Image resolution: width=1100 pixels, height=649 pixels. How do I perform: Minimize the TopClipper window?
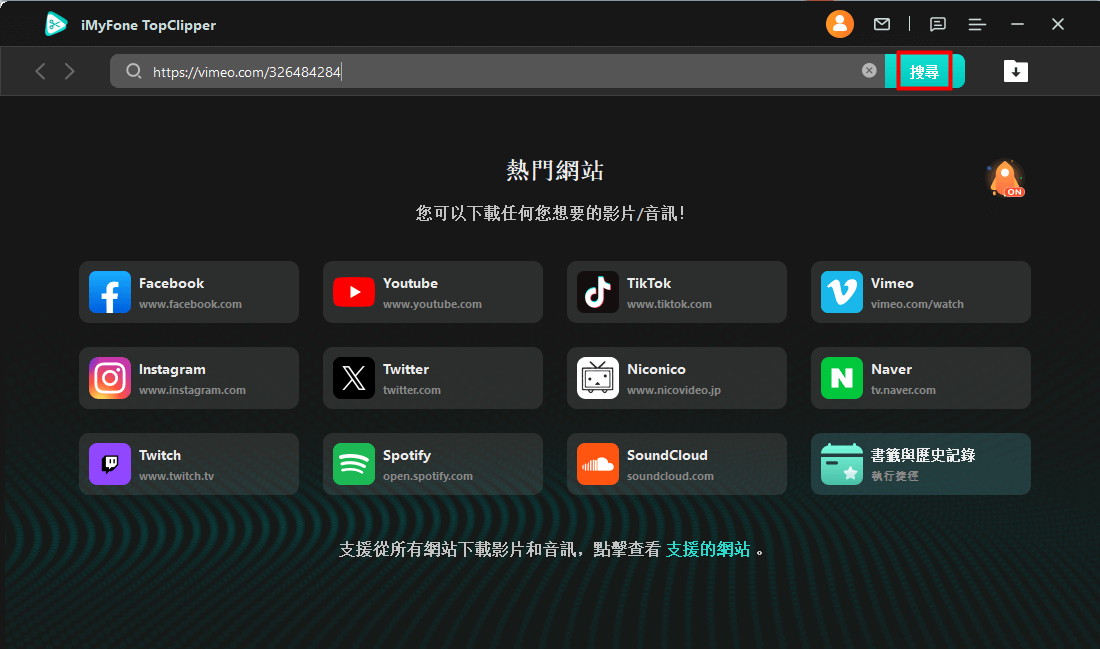[x=1017, y=25]
